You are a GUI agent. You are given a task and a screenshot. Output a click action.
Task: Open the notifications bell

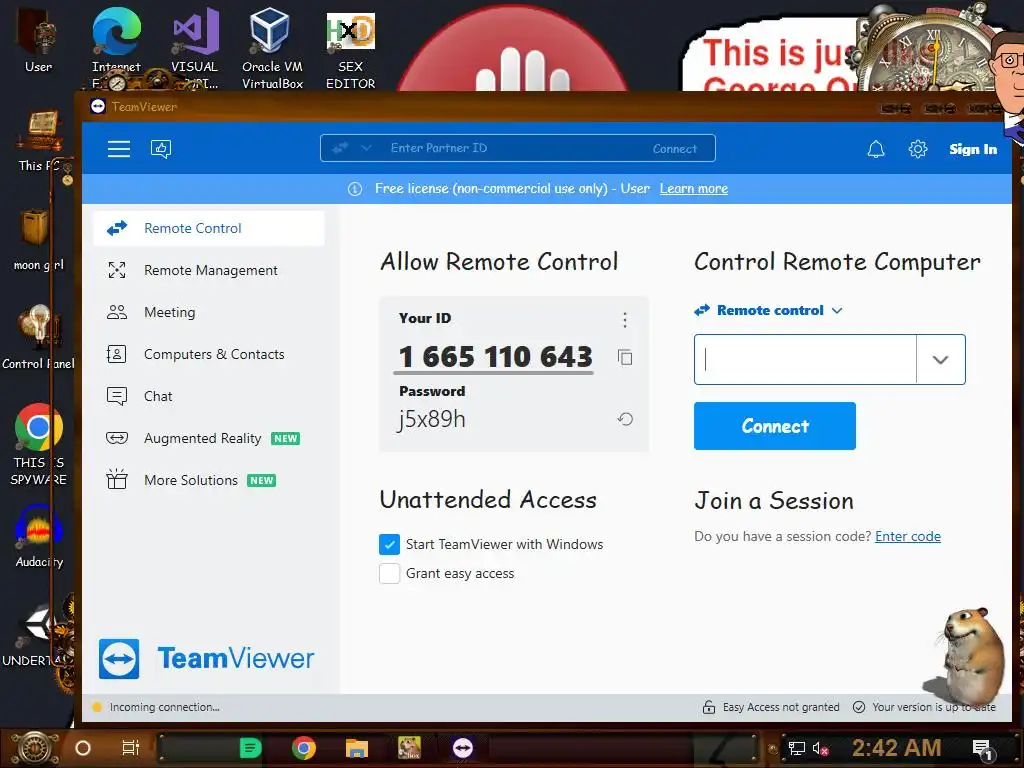pos(876,150)
